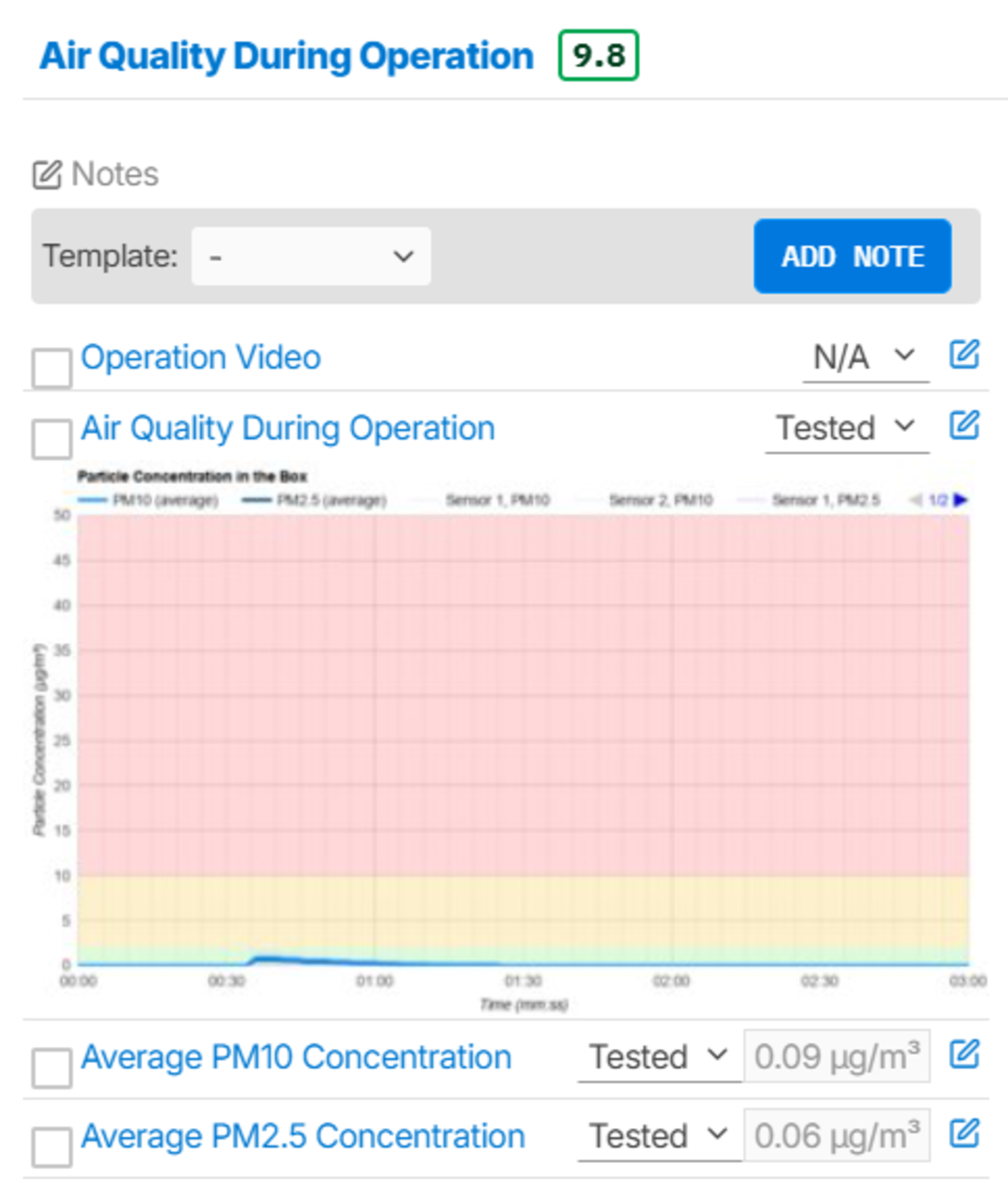Toggle PM2.5 (average) legend series
1008x1183 pixels.
314,501
